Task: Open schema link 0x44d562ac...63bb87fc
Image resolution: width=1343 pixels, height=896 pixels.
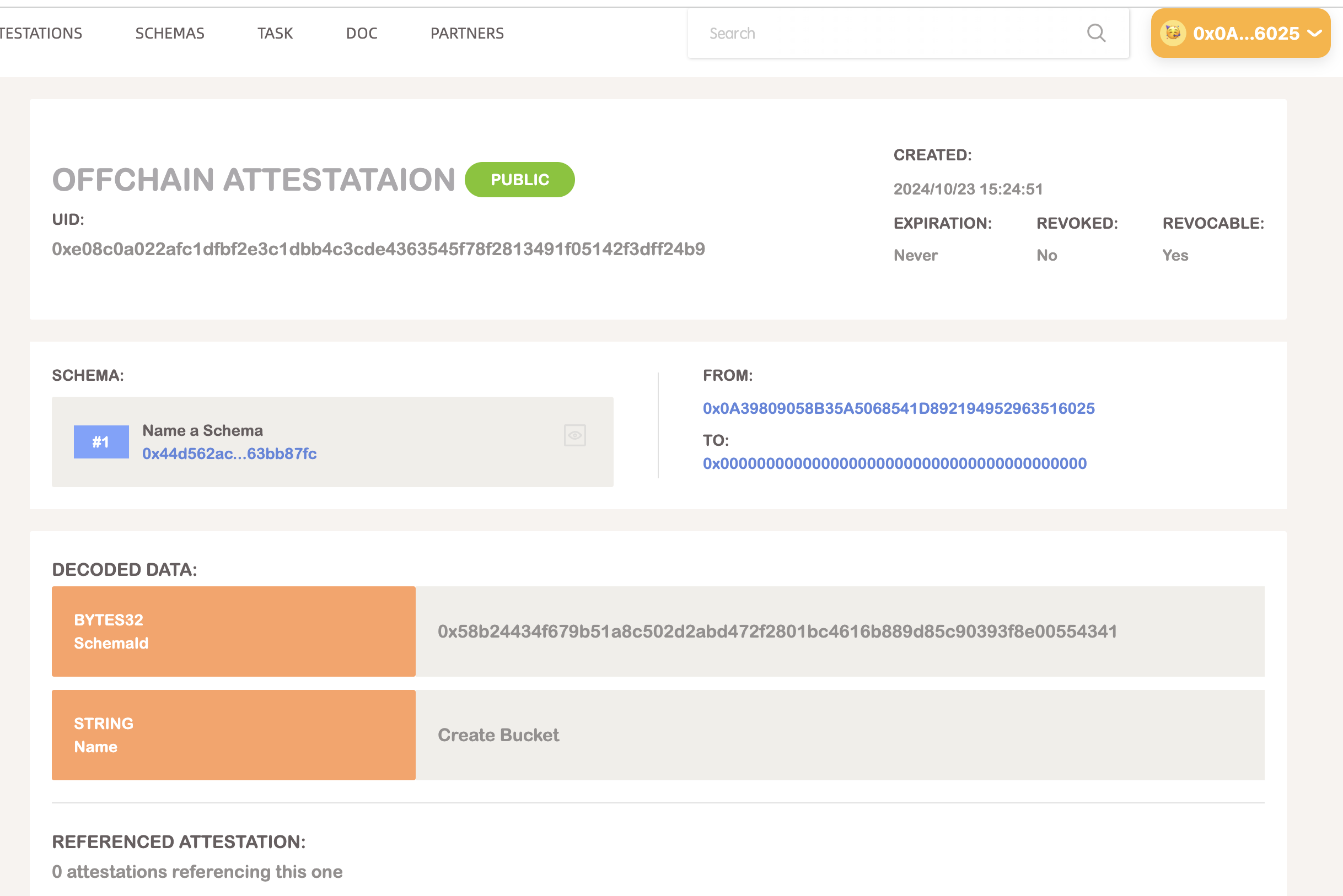Action: coord(229,454)
